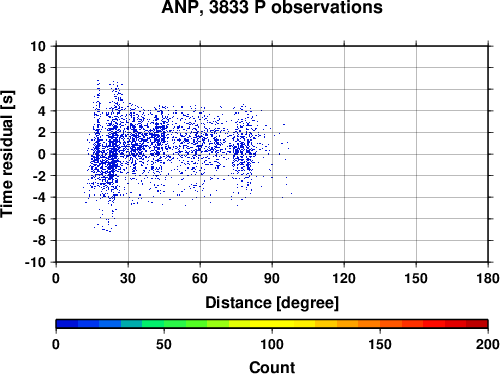This screenshot has height=374, width=500.
Task: Select the 'Time residual [s]' axis label
Action: pyautogui.click(x=8, y=154)
